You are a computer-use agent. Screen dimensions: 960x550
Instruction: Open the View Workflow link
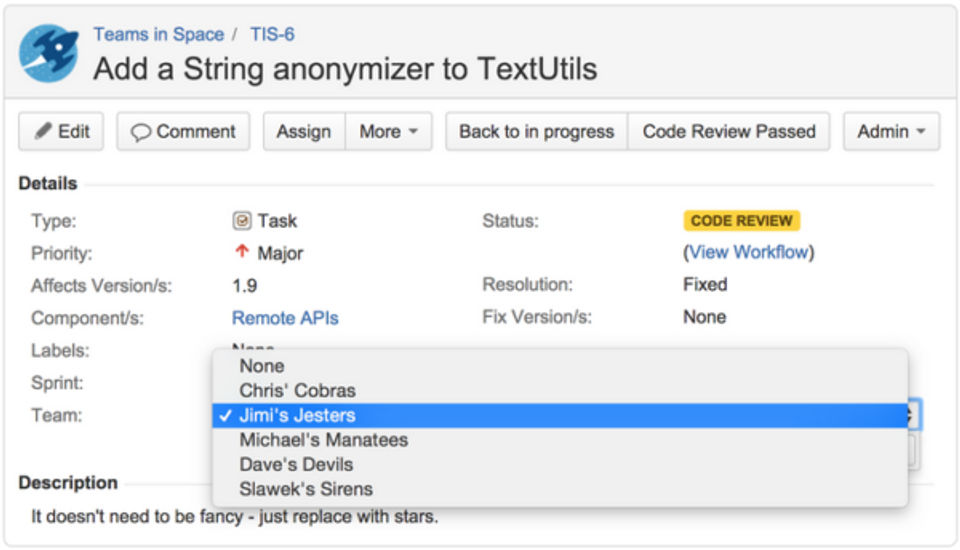749,252
